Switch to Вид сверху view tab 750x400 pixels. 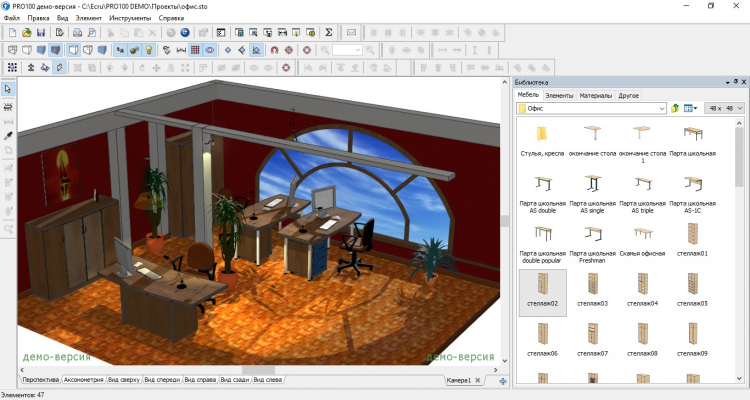pos(122,380)
